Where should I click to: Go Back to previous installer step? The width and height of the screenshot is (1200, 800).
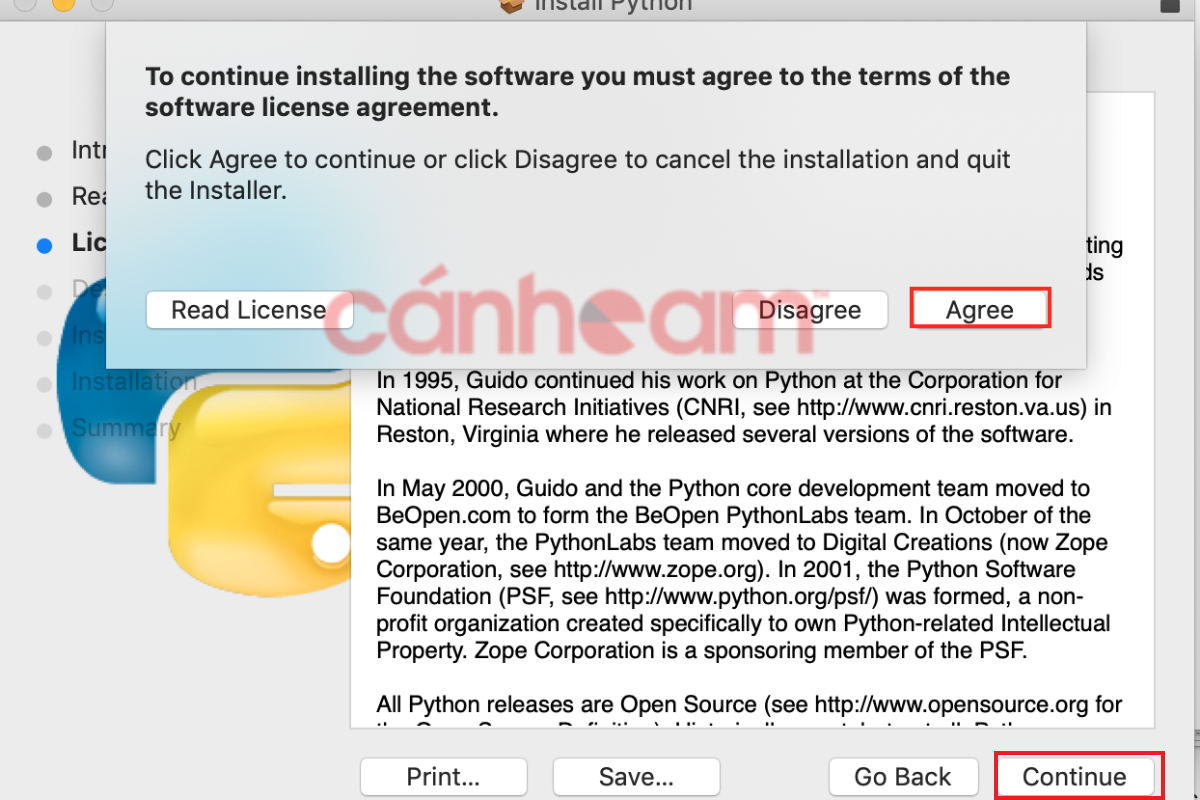[x=903, y=776]
